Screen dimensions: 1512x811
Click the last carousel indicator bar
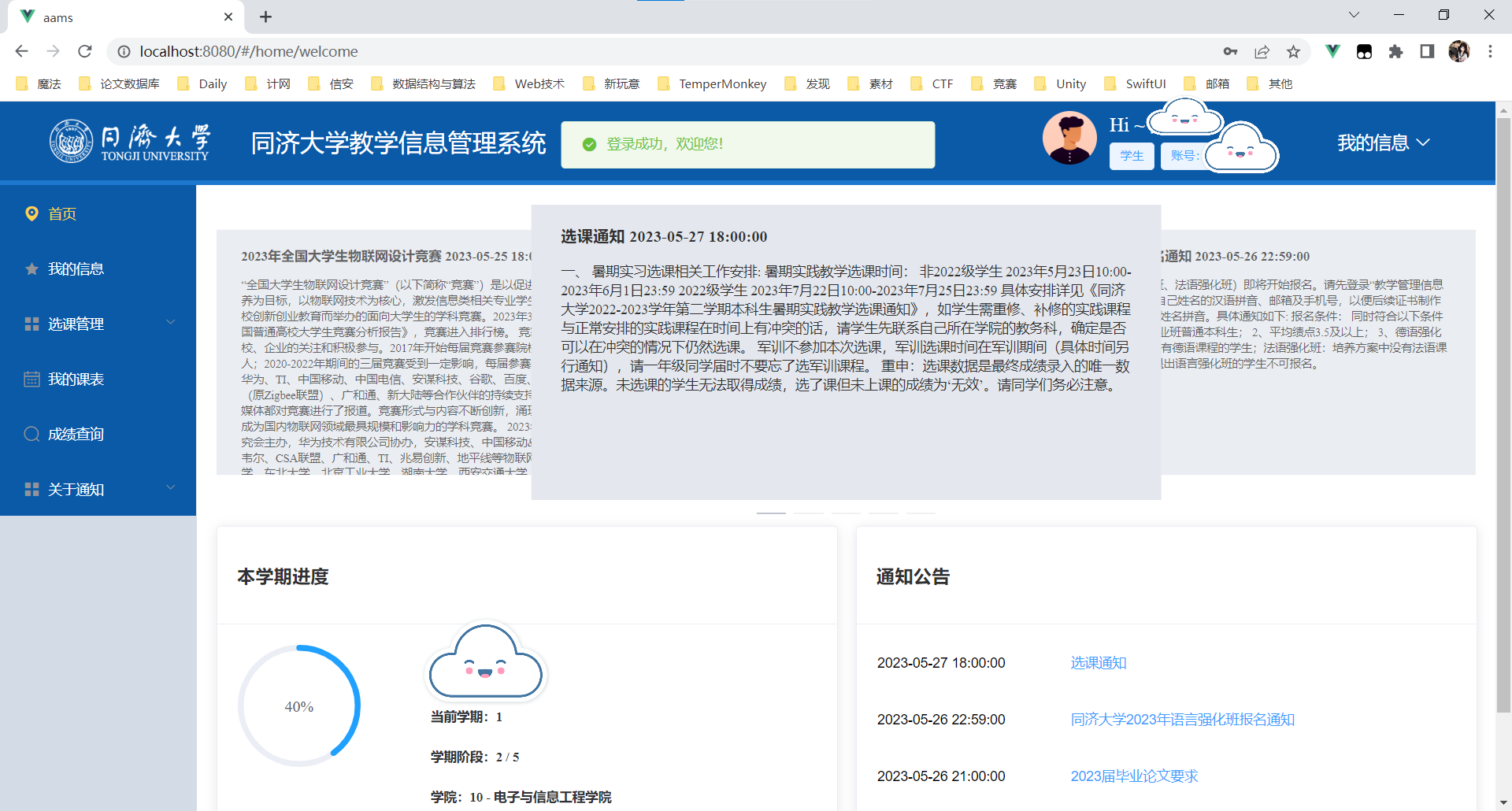coord(921,513)
